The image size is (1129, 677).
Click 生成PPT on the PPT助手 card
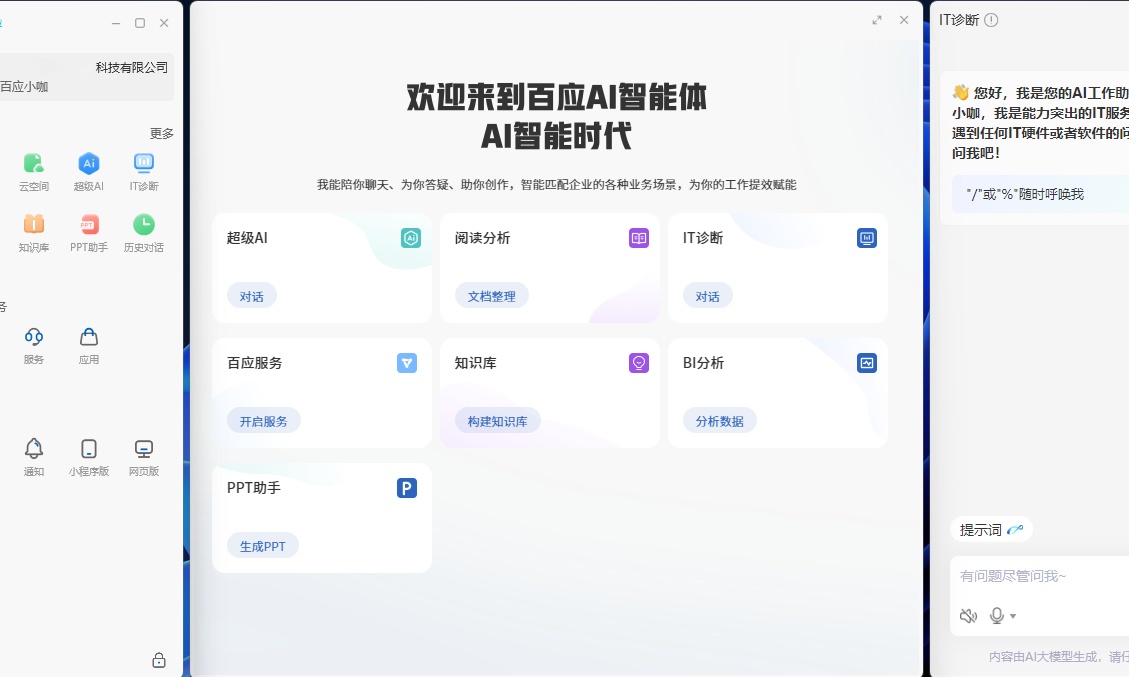tap(263, 546)
